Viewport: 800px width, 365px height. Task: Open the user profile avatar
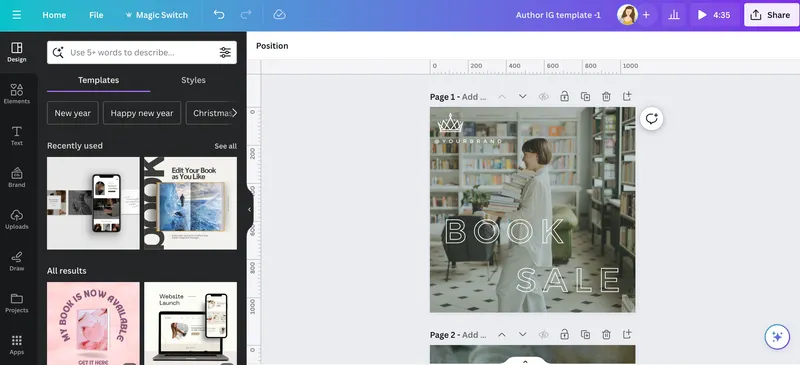click(x=627, y=15)
